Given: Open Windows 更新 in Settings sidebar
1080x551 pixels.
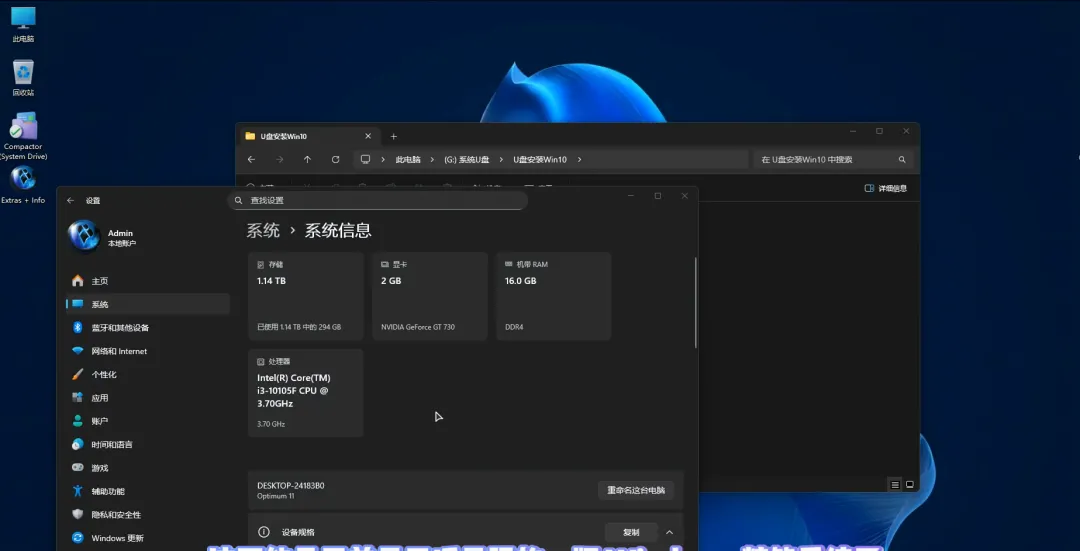Looking at the screenshot, I should 148,538.
